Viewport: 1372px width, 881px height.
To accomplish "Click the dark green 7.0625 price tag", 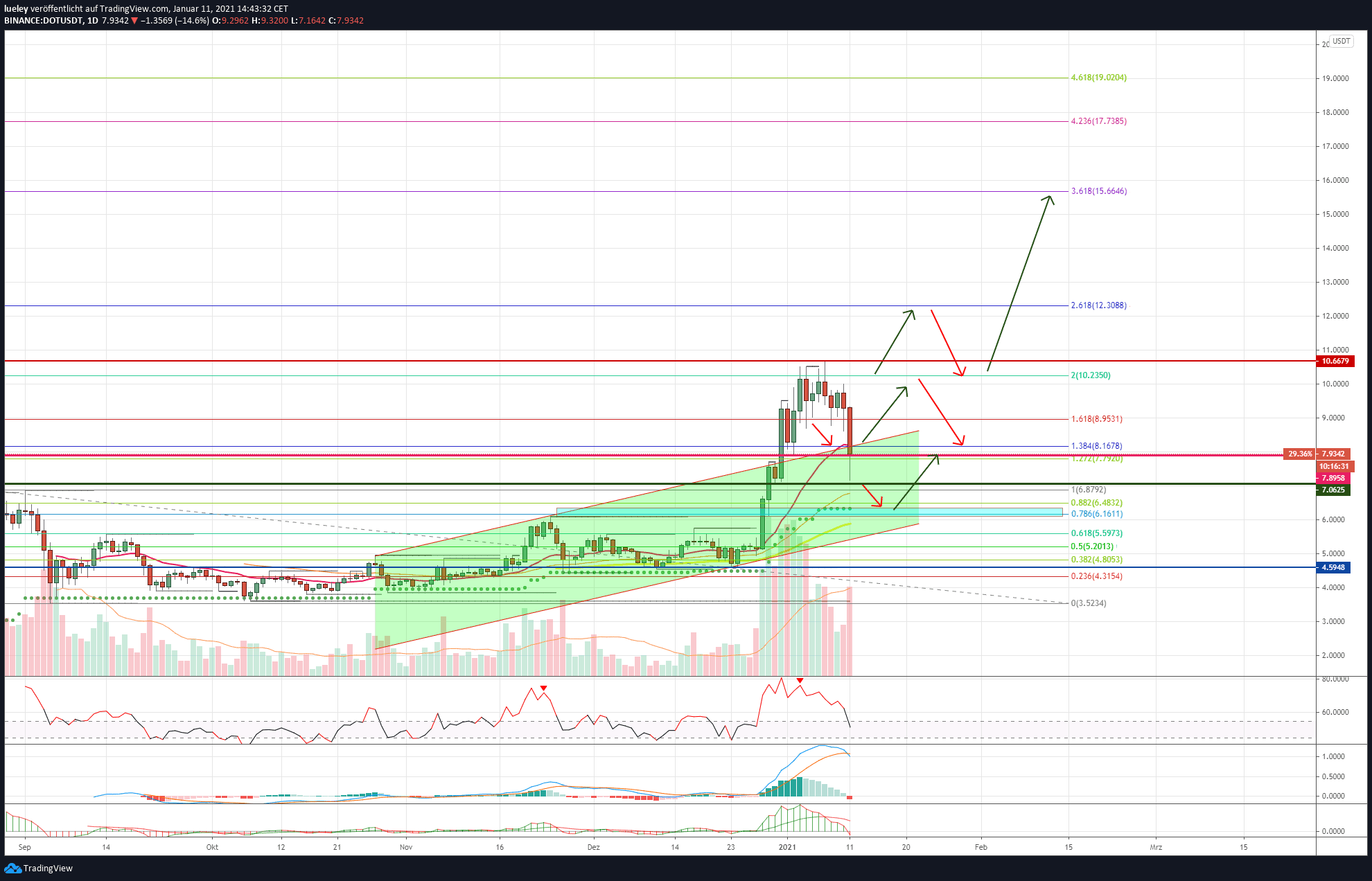I will (x=1333, y=490).
